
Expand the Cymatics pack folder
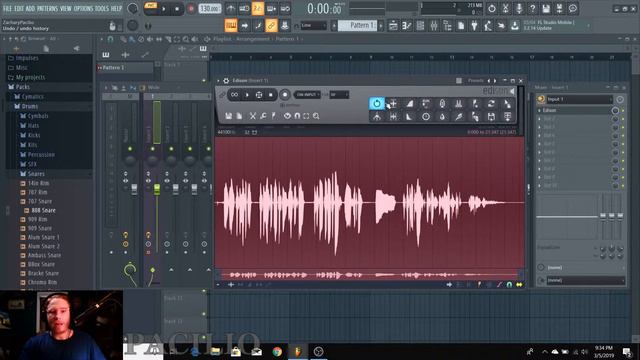(x=29, y=97)
